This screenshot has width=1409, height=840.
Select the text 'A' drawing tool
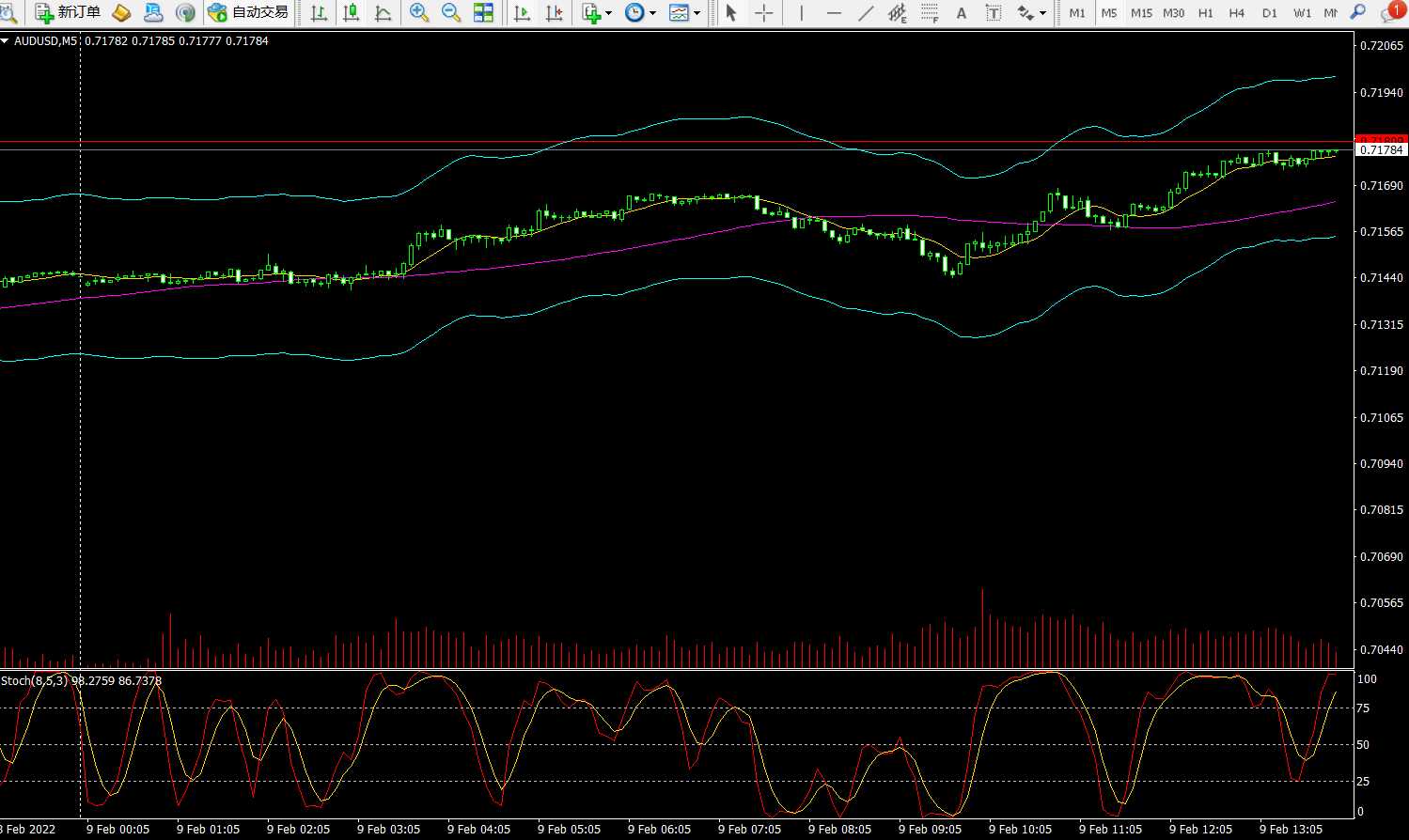[961, 12]
